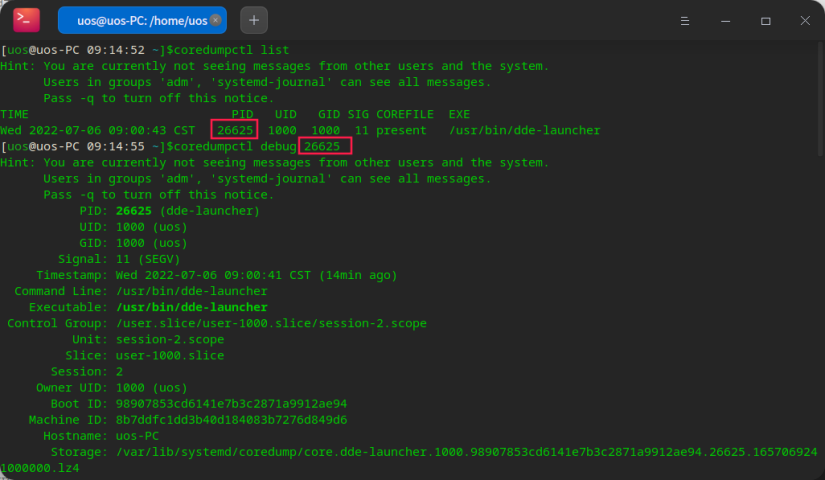Click 26625 after the coredumpctl debug command

325,146
